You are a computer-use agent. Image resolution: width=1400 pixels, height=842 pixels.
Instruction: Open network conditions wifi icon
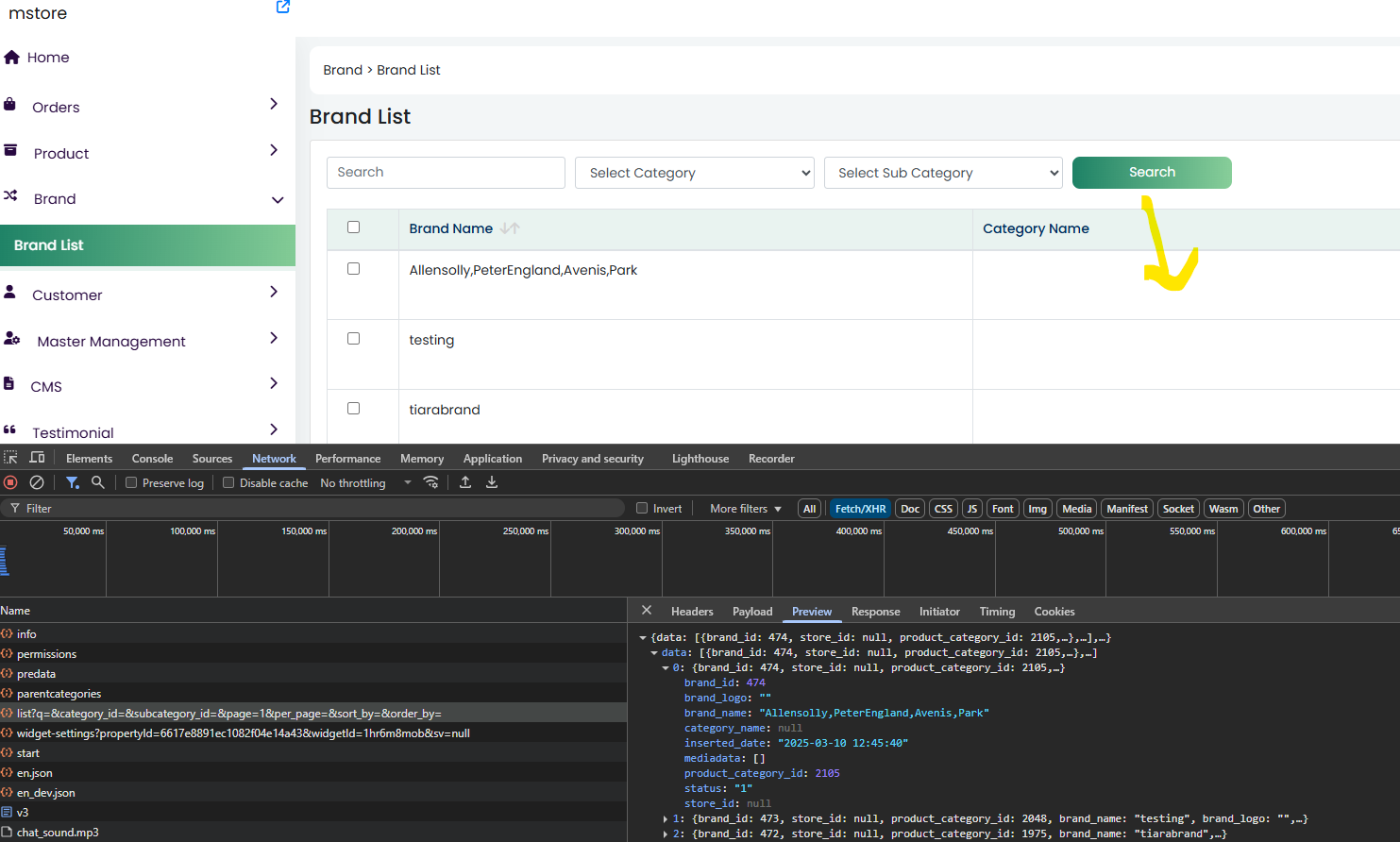[x=430, y=482]
